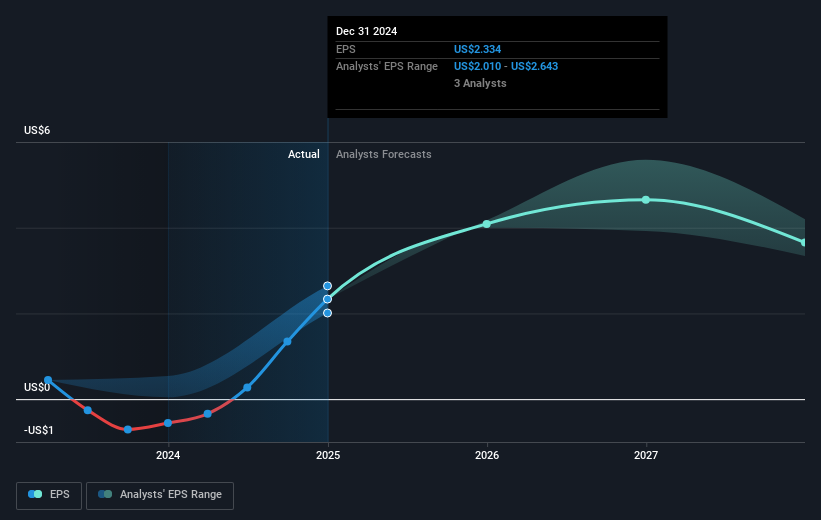Image resolution: width=821 pixels, height=520 pixels.
Task: Click the 2025 x-axis label
Action: pos(328,455)
